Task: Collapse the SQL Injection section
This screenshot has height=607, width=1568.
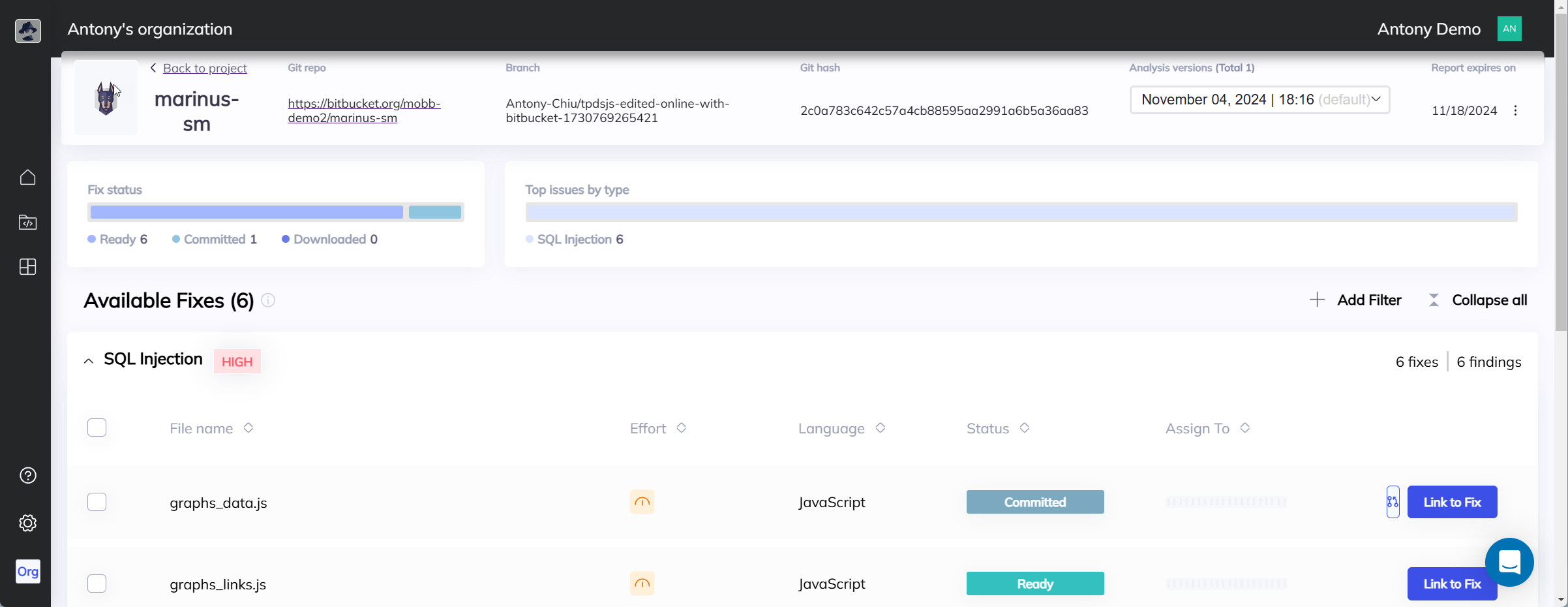Action: pyautogui.click(x=89, y=361)
